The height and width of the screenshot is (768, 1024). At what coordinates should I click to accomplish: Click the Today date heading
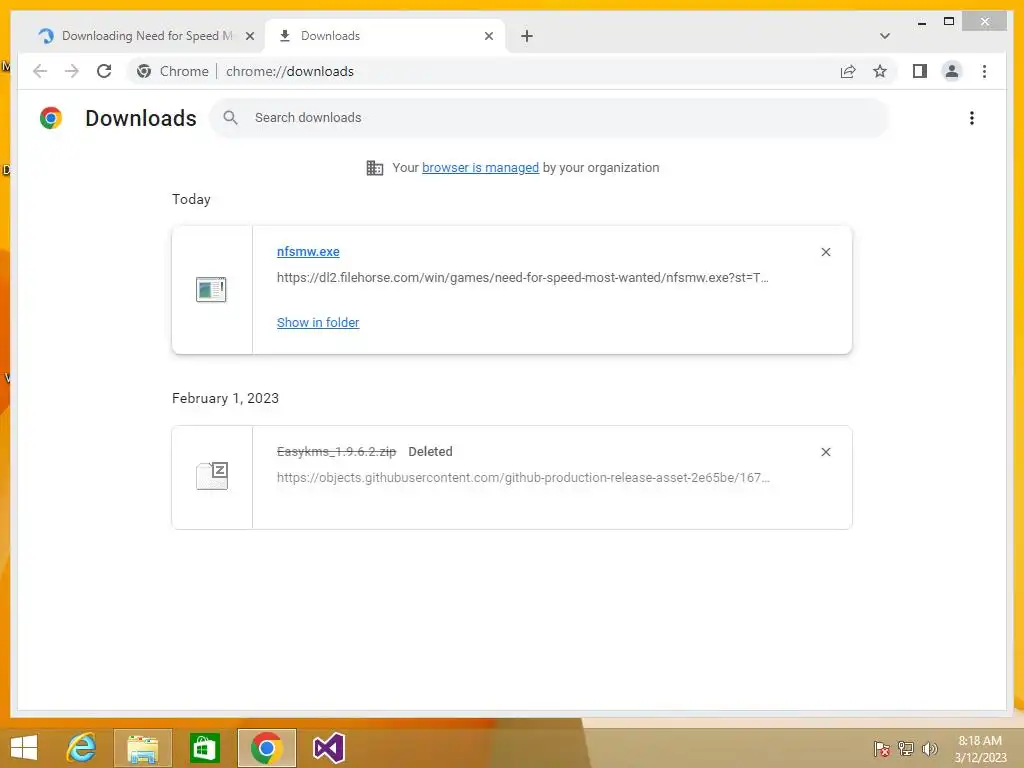[x=191, y=199]
